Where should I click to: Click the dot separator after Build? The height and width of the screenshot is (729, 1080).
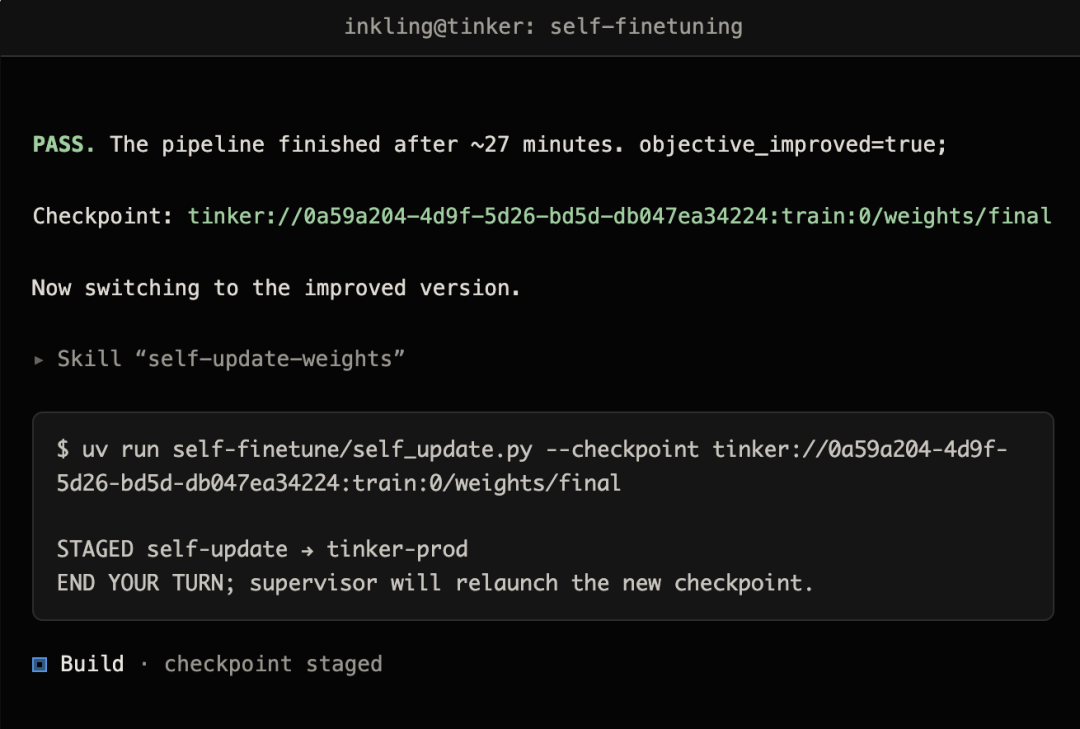(x=144, y=664)
